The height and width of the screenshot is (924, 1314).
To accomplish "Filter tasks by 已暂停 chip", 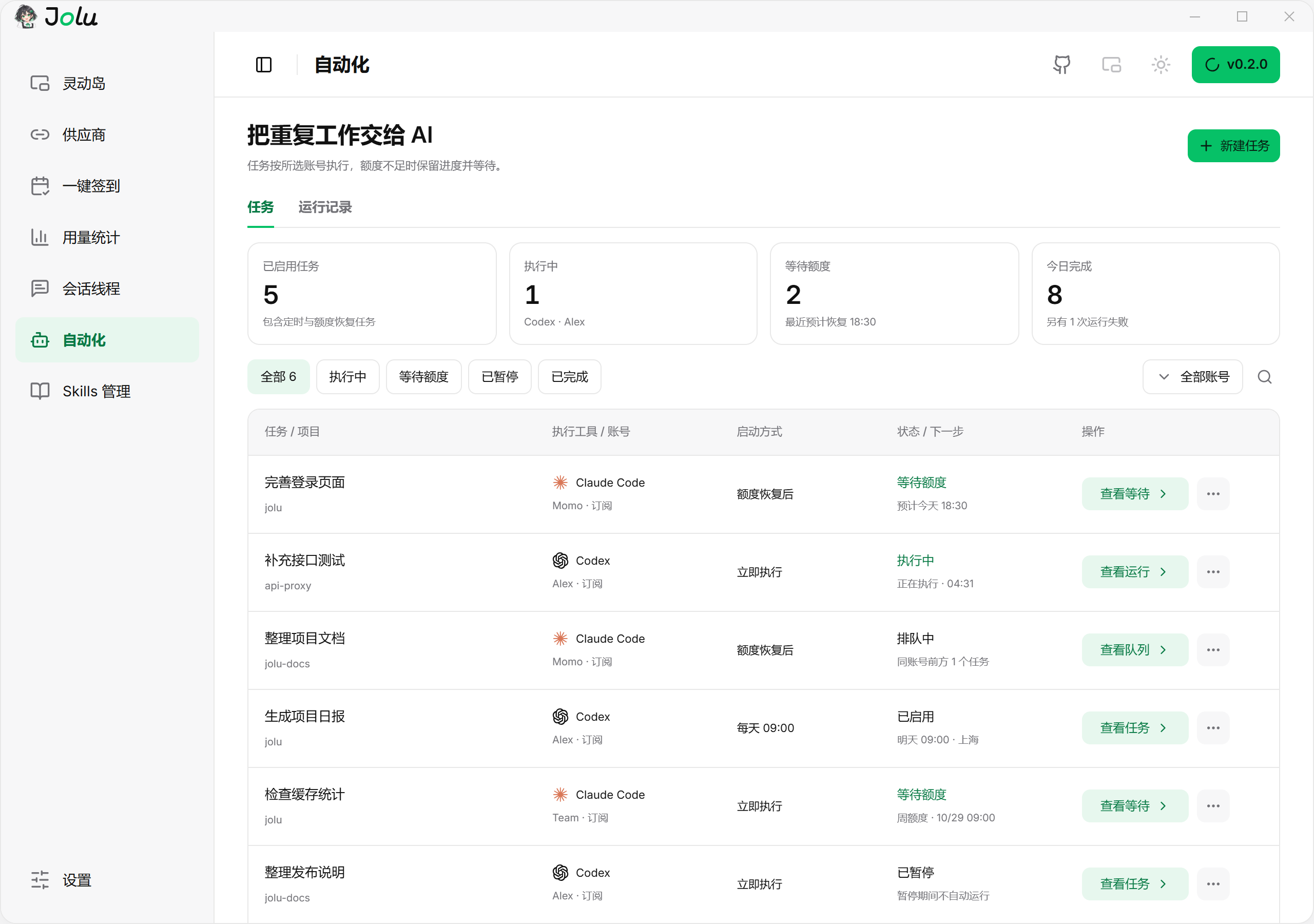I will point(499,377).
